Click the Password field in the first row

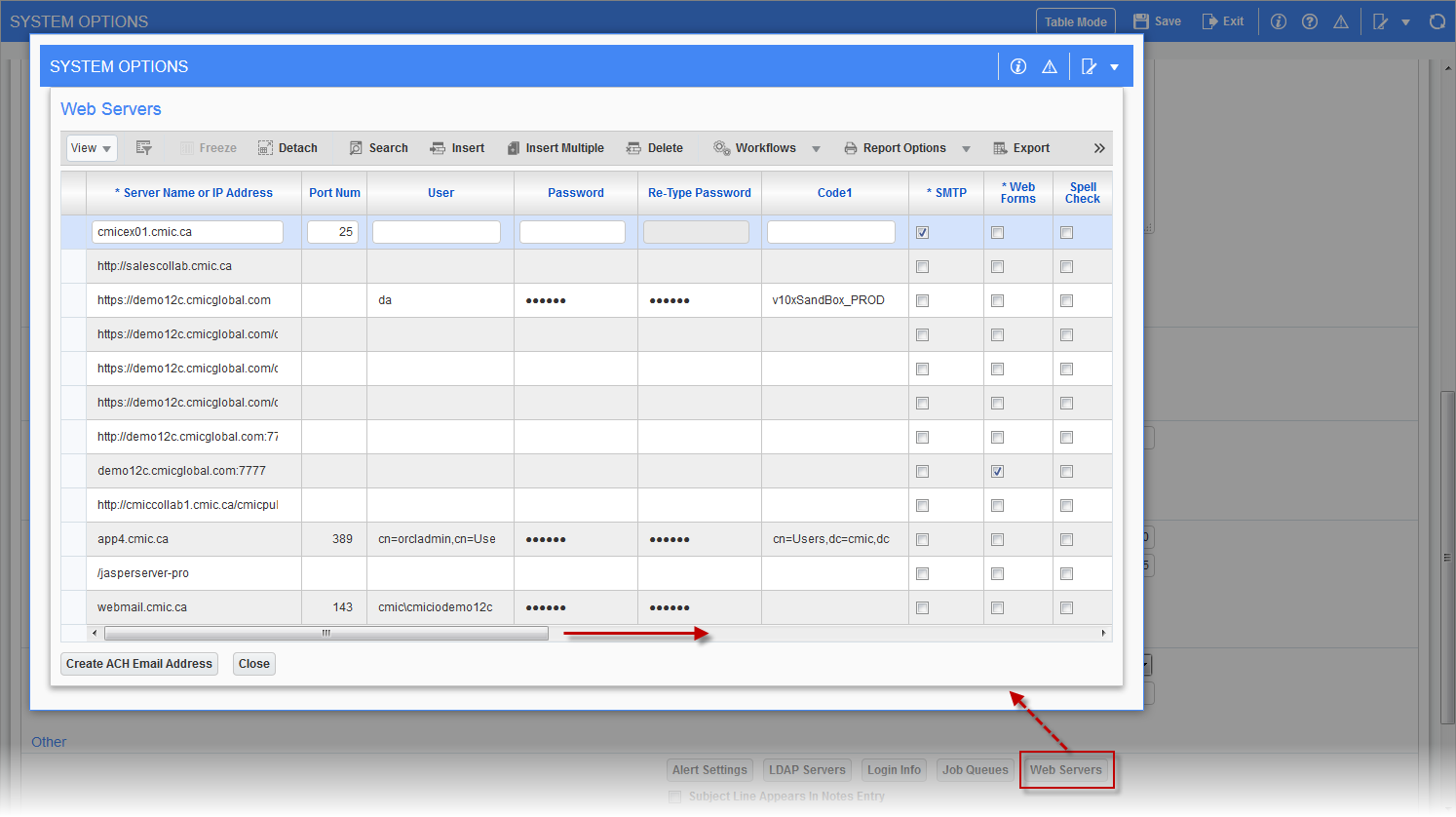coord(572,232)
